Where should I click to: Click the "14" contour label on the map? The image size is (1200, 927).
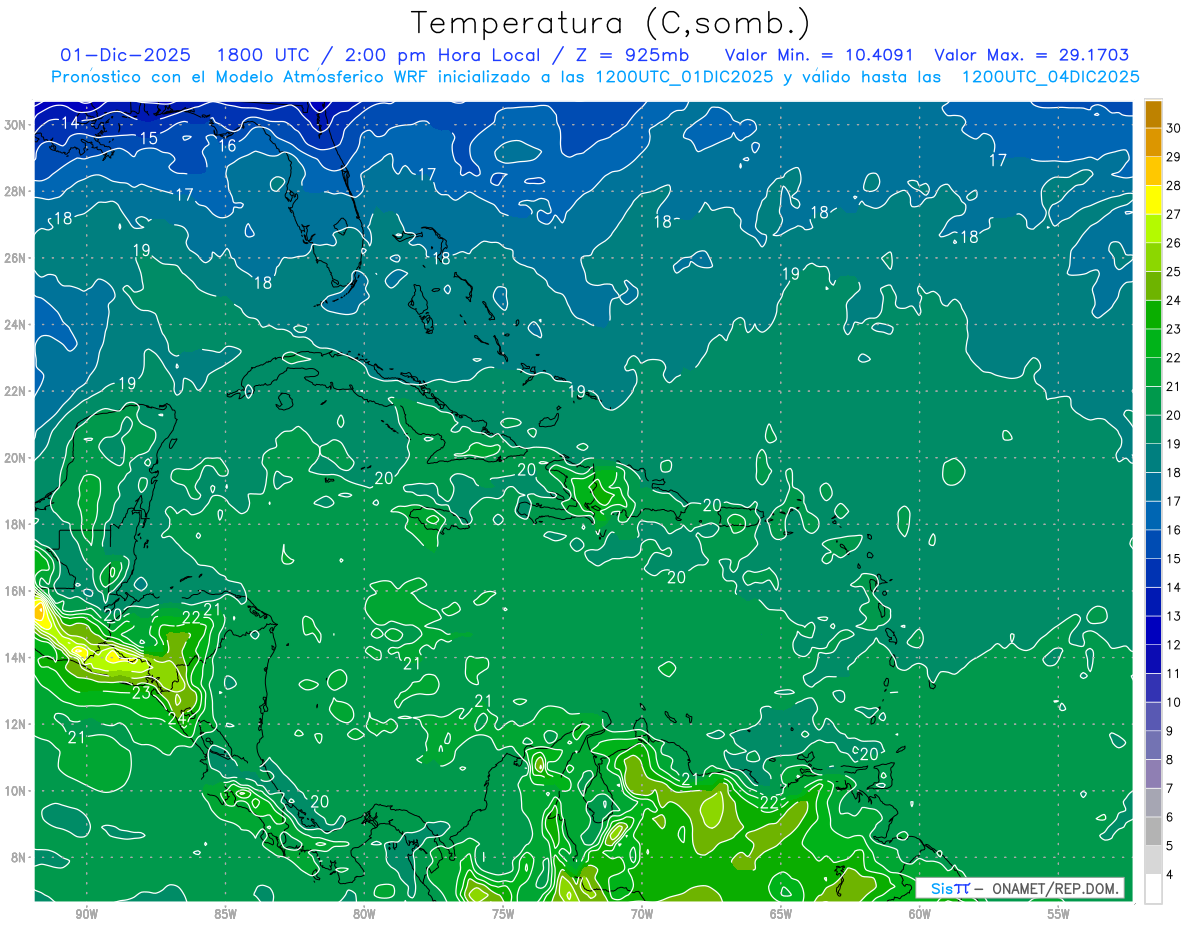pos(70,122)
